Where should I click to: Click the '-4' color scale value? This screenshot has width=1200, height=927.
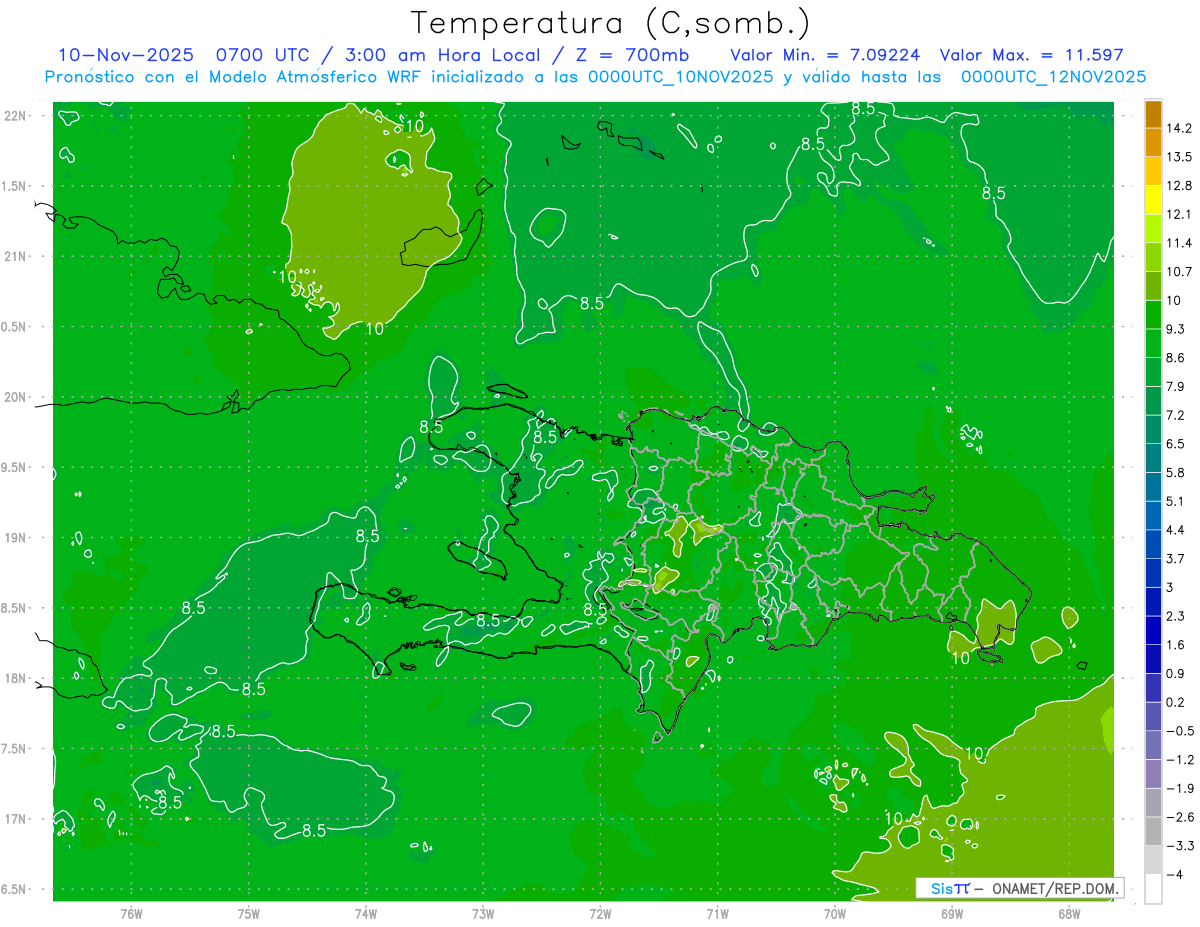tap(1174, 875)
